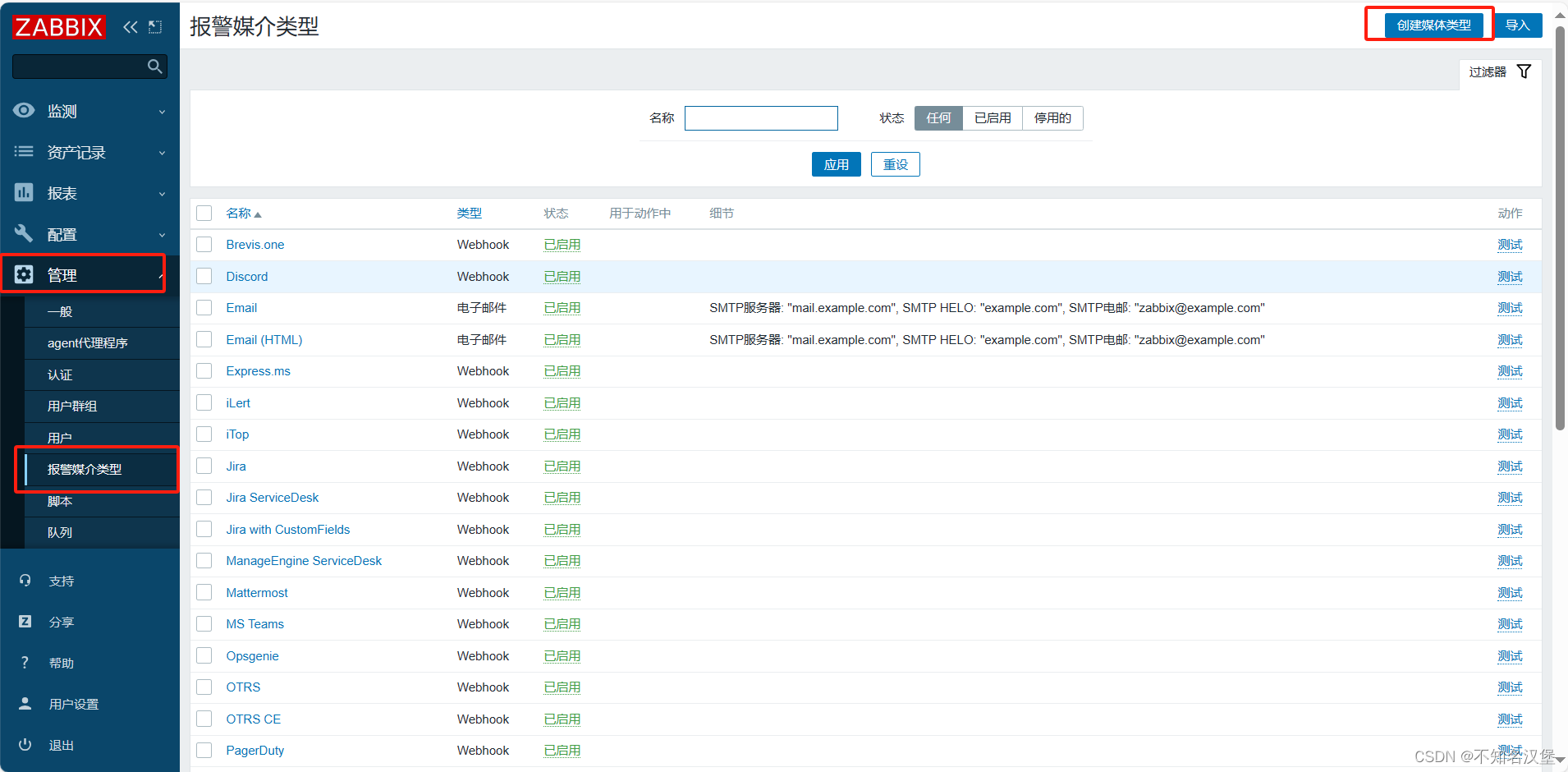Open ManageEngine ServiceDesk link
1568x772 pixels.
pyautogui.click(x=304, y=561)
